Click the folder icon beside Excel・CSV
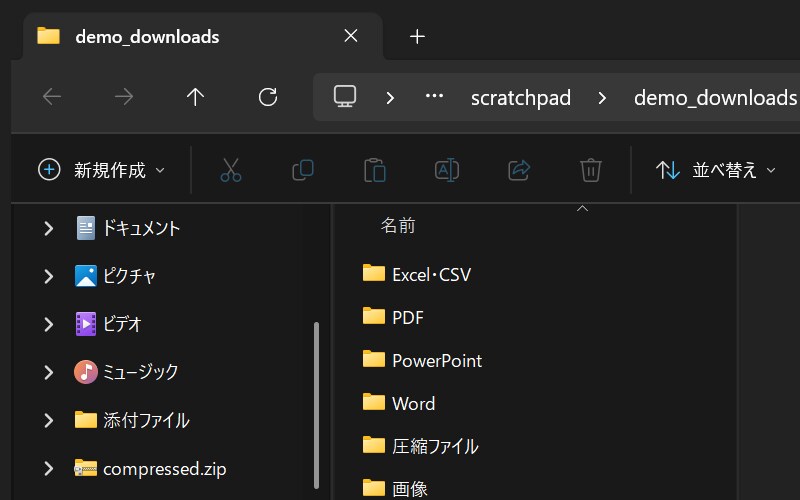Image resolution: width=800 pixels, height=500 pixels. coord(374,273)
